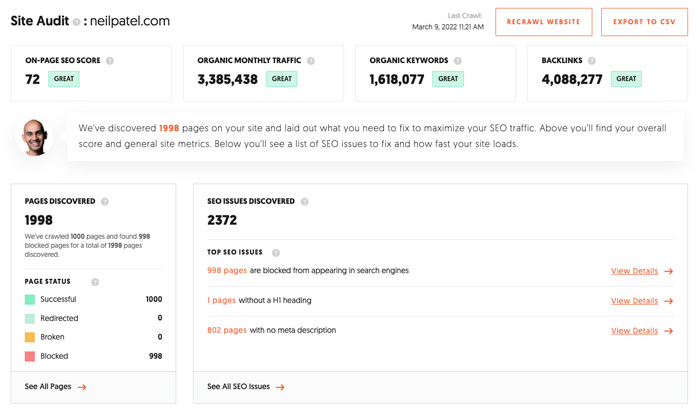View details for pages with no meta description
The image size is (700, 420).
point(634,331)
